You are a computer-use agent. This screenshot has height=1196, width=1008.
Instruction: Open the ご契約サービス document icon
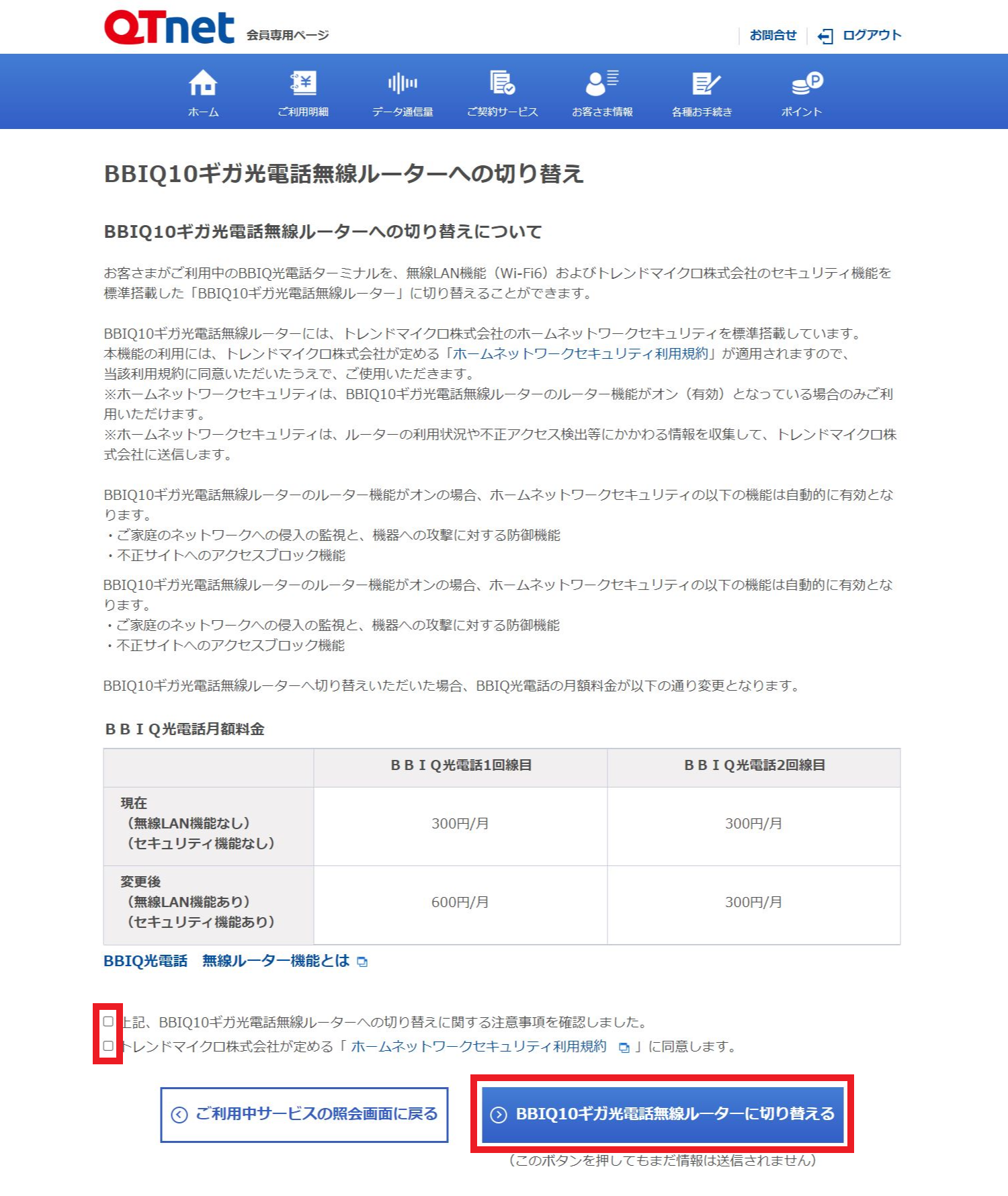[502, 83]
